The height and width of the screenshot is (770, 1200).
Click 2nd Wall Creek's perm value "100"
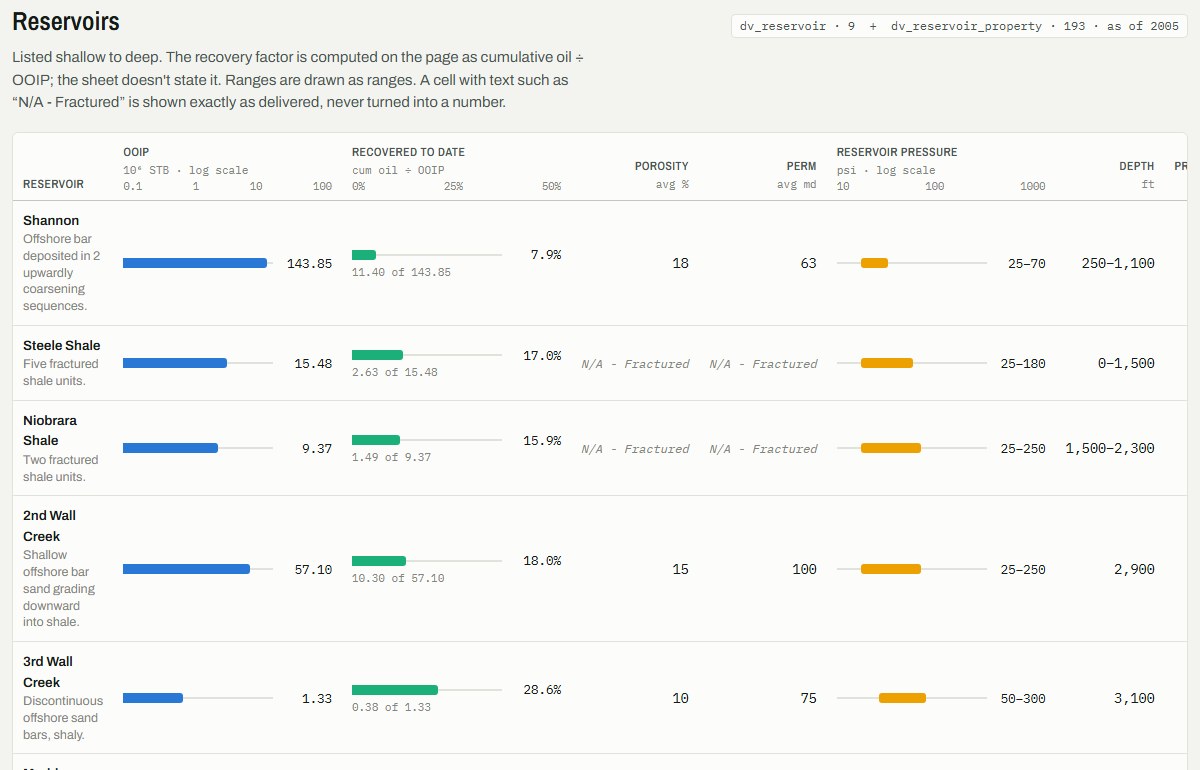pyautogui.click(x=804, y=569)
